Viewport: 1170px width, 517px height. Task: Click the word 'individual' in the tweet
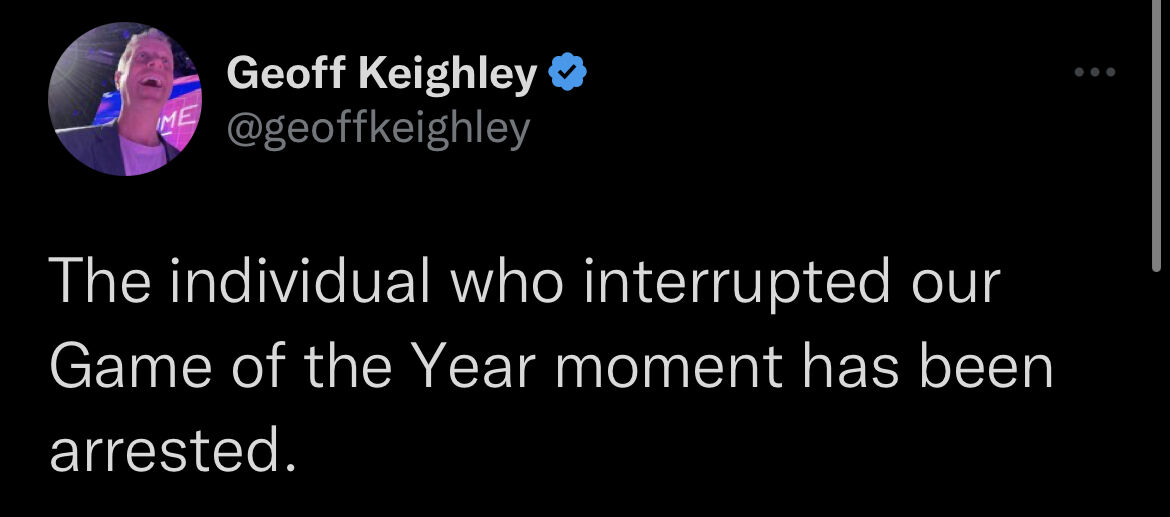coord(299,281)
